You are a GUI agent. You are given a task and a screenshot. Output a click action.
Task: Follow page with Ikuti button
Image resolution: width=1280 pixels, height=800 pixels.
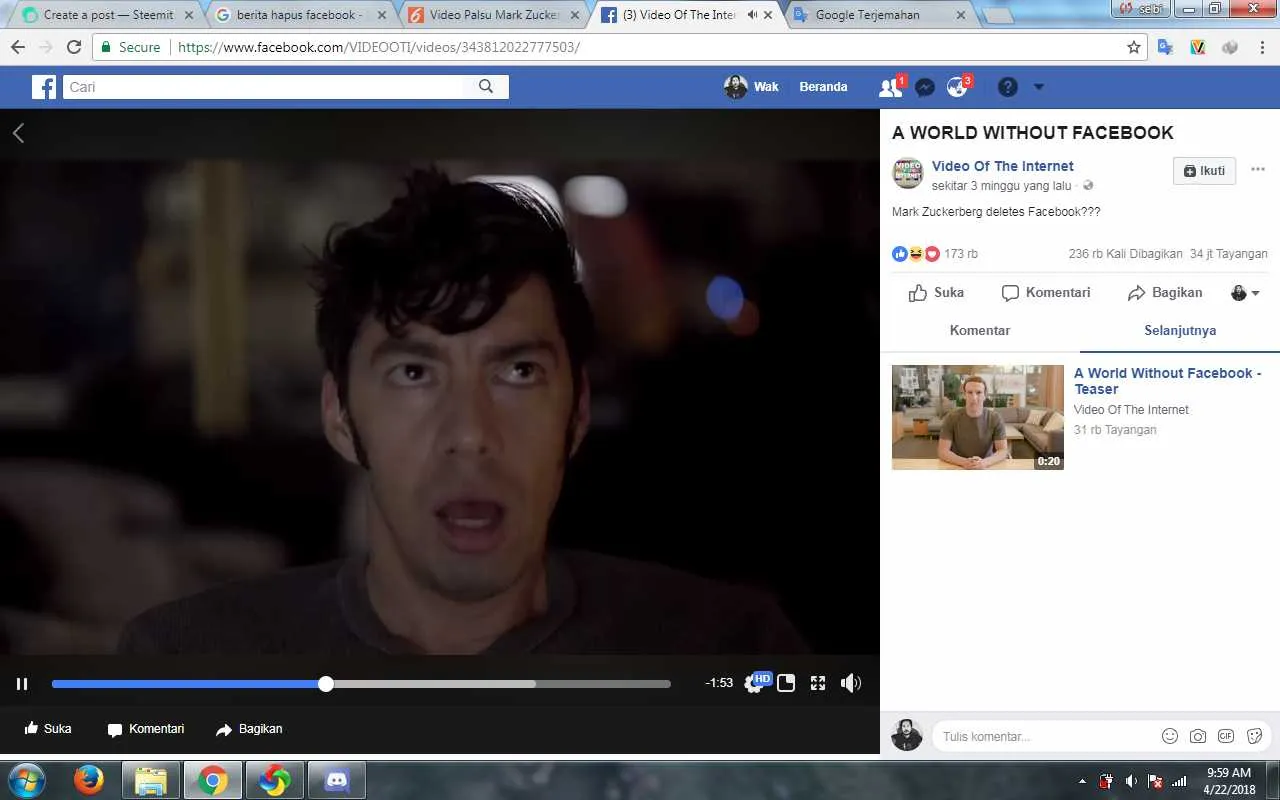click(x=1204, y=171)
